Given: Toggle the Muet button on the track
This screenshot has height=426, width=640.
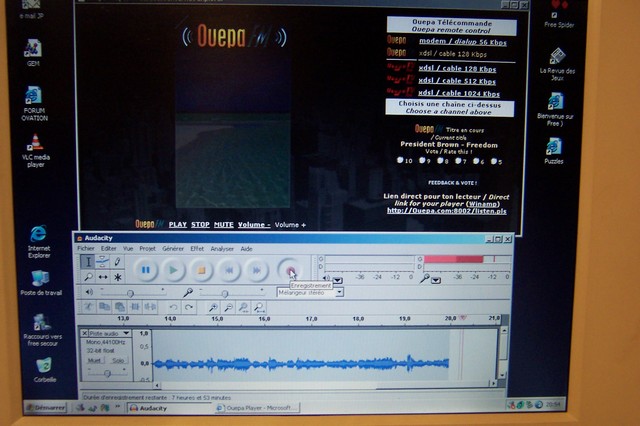Looking at the screenshot, I should (x=94, y=360).
